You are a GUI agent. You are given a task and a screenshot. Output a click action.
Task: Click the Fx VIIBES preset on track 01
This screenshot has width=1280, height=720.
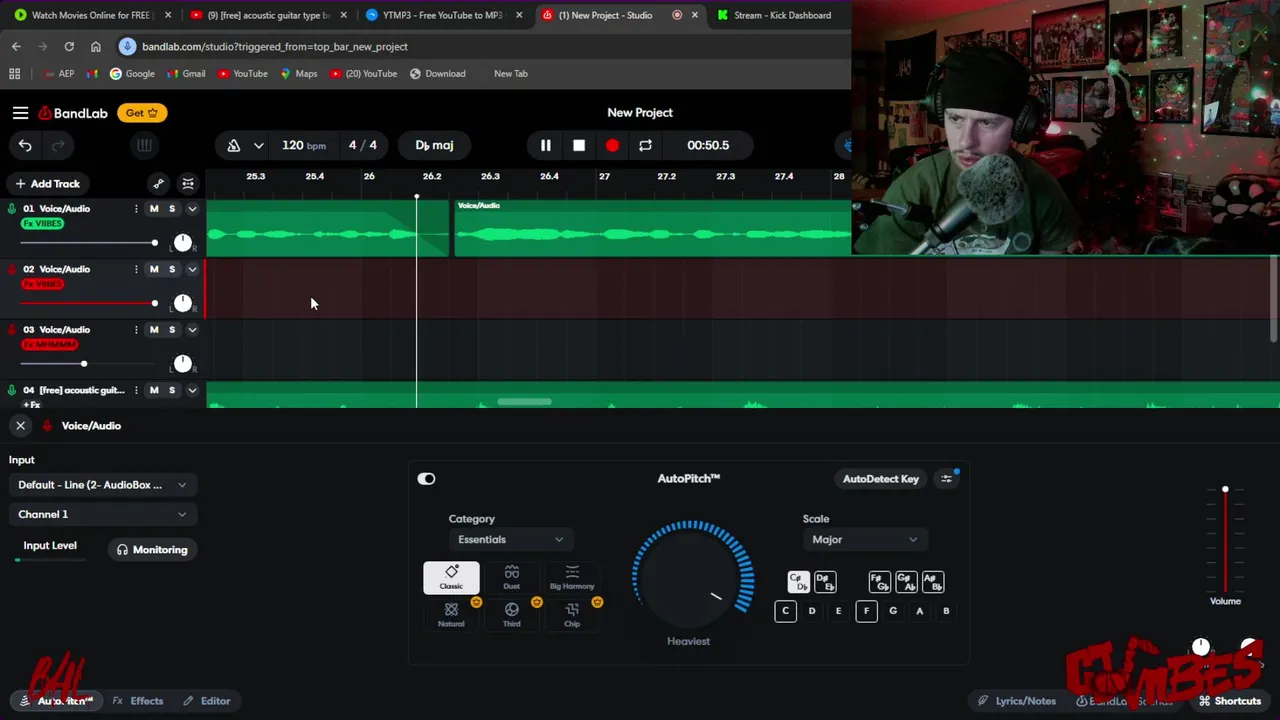point(43,224)
